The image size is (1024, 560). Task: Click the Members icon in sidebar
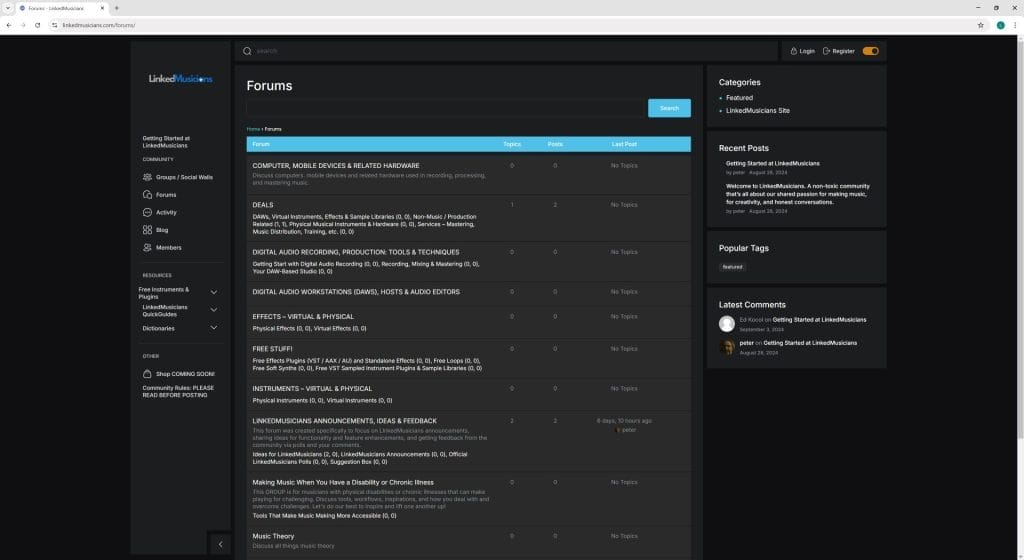point(148,247)
